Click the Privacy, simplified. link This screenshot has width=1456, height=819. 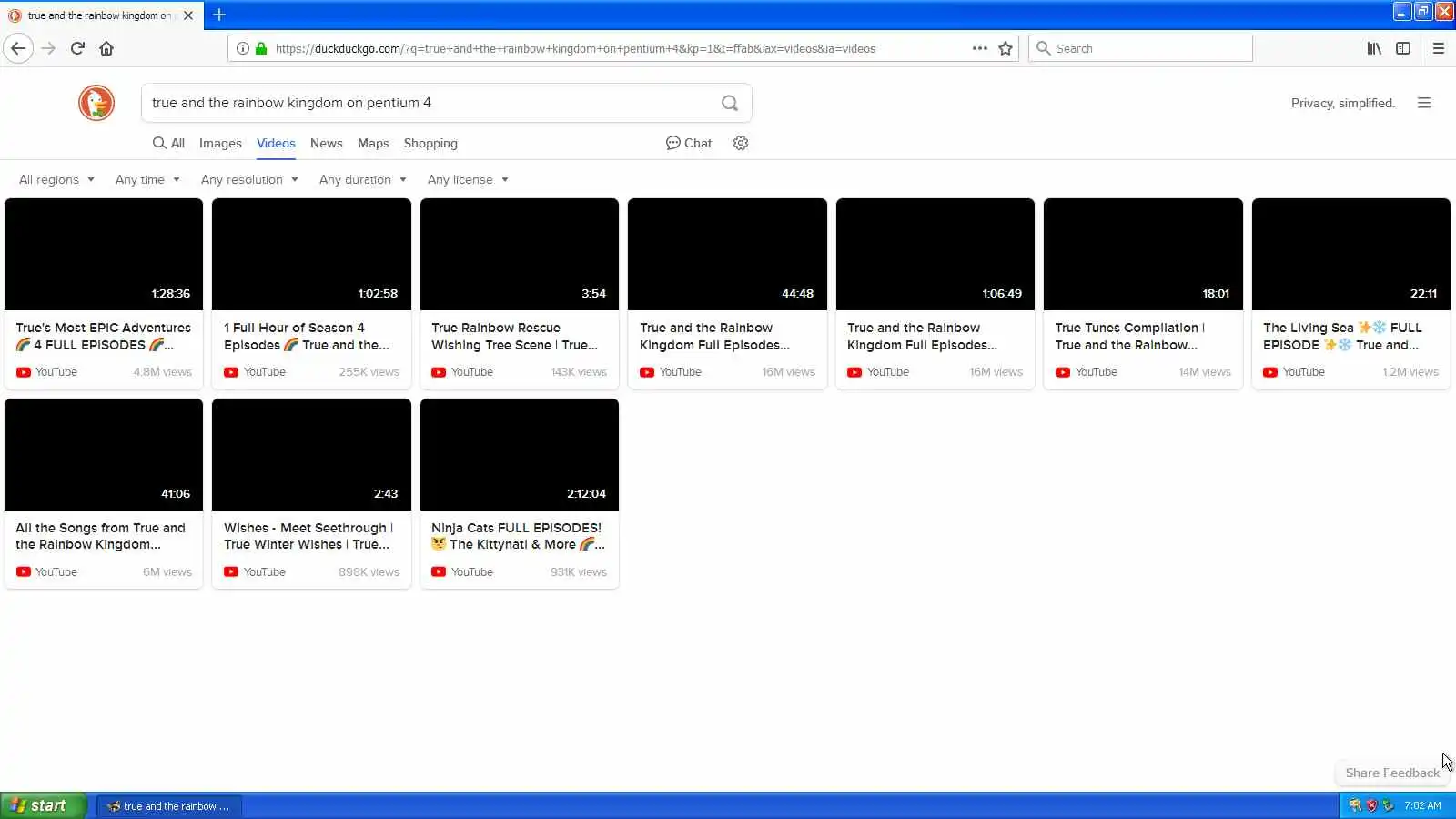pos(1342,103)
